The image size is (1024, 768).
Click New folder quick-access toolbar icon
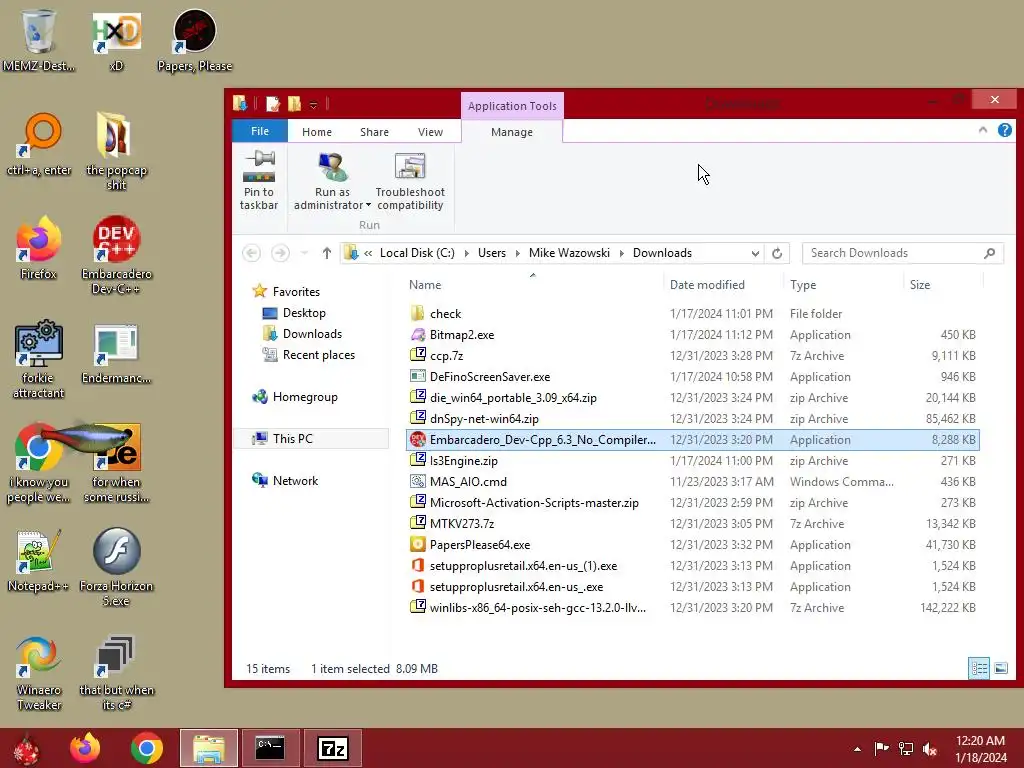tap(295, 104)
